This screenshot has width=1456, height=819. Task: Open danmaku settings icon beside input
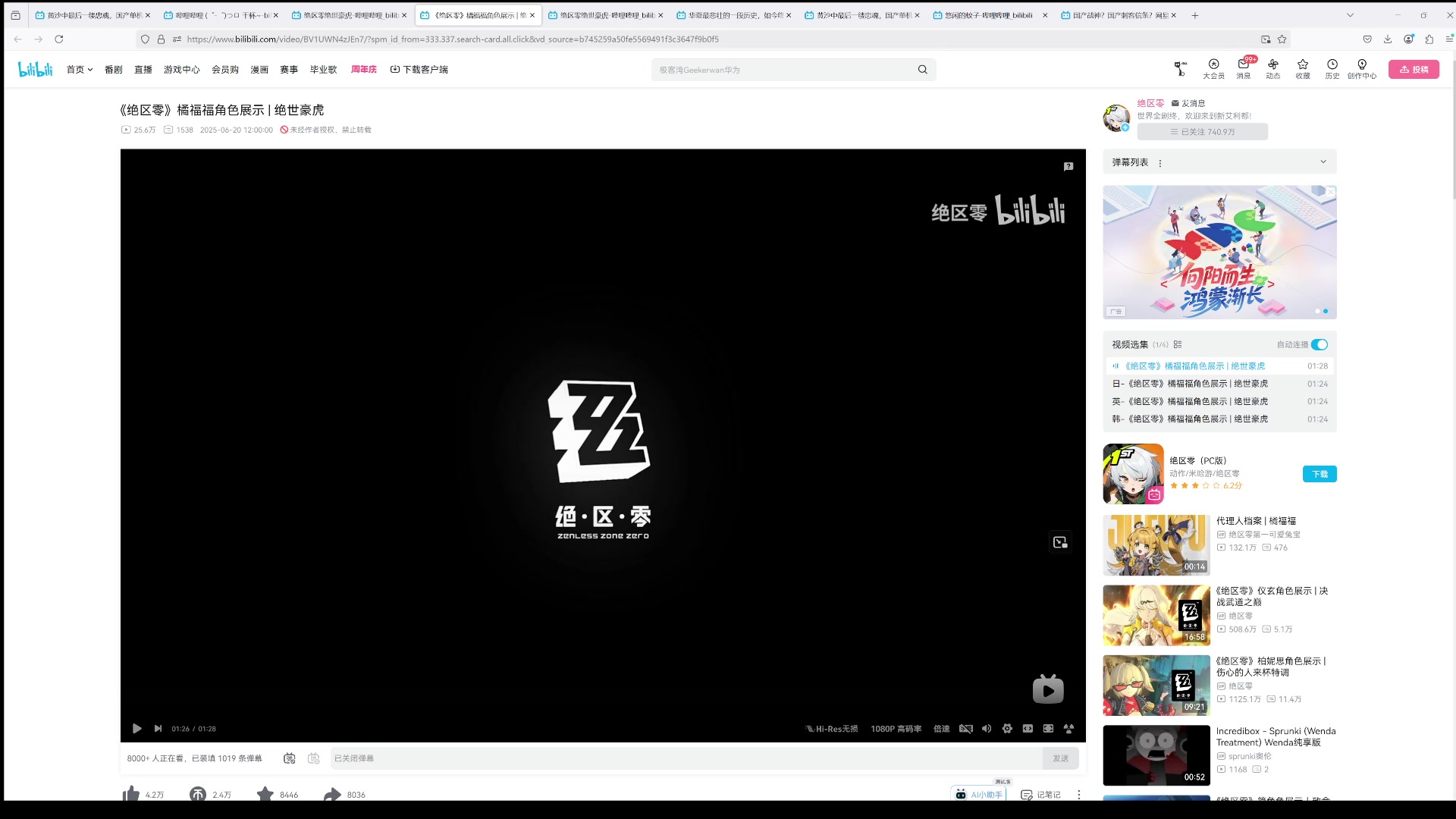[314, 758]
